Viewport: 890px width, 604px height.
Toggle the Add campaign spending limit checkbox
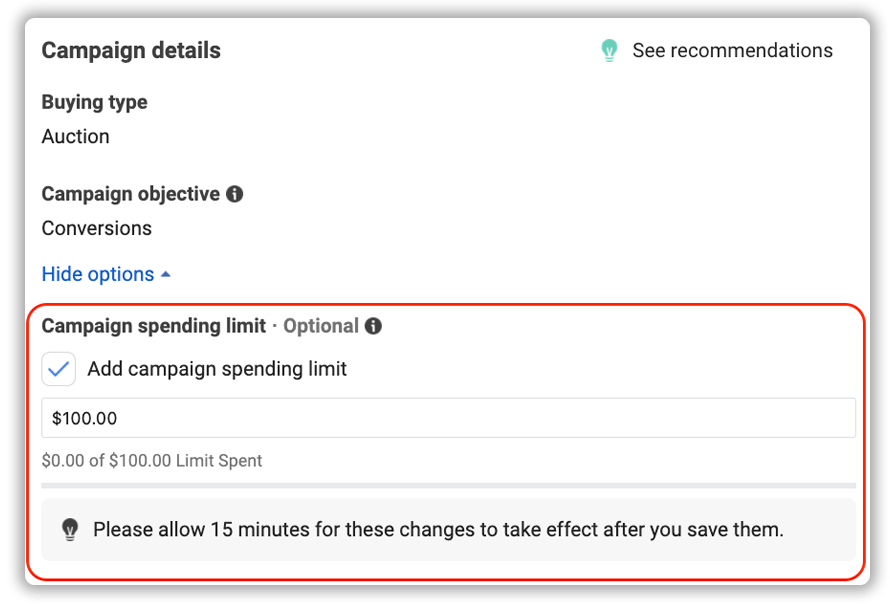pos(58,369)
